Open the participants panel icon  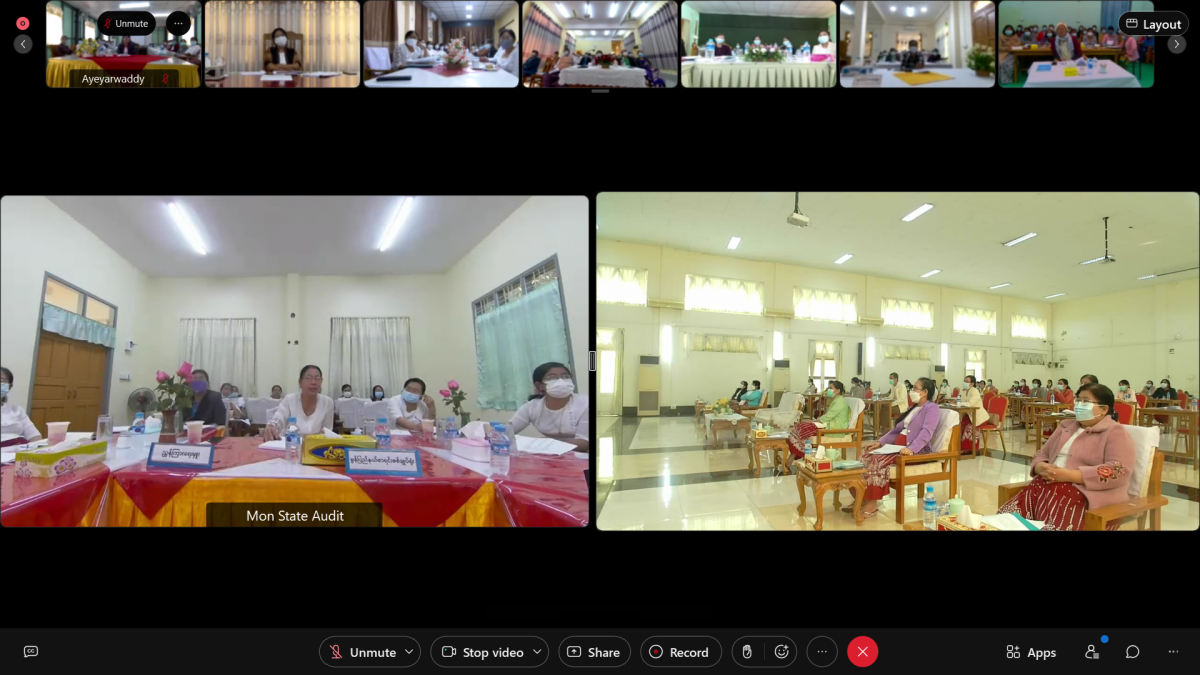coord(1091,652)
